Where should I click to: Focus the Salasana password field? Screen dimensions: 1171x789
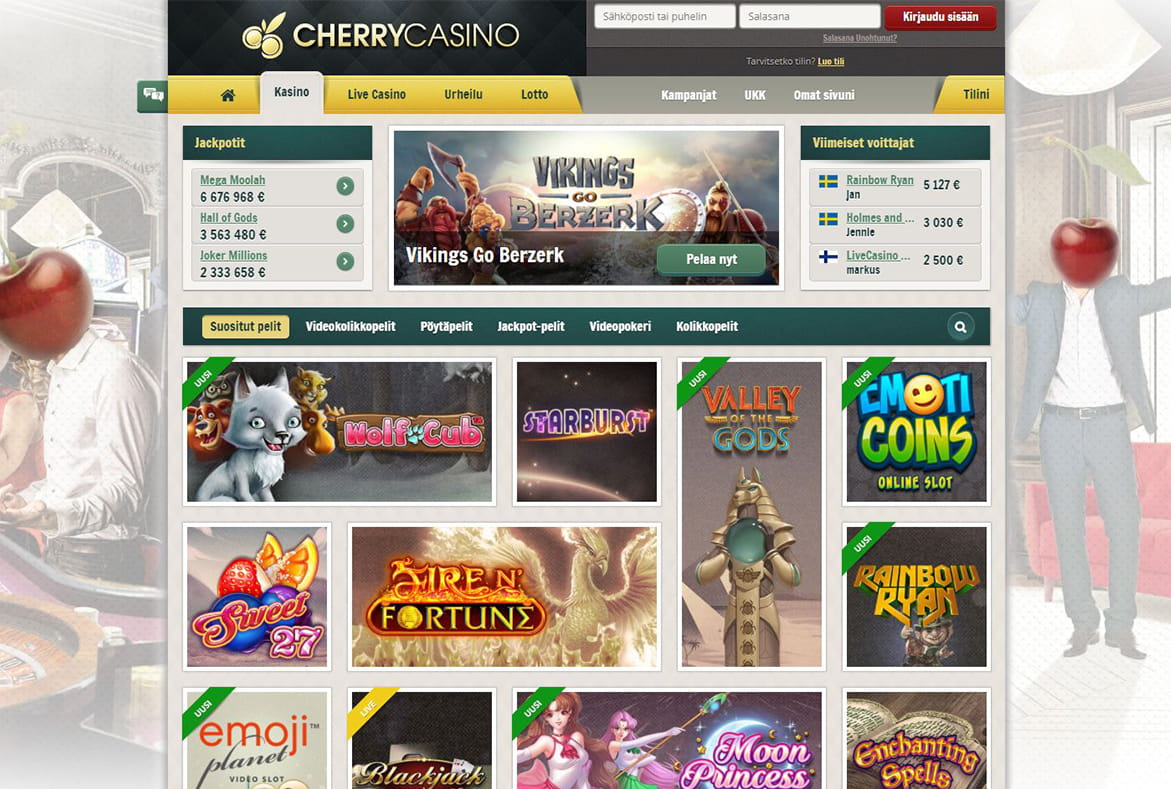pos(810,16)
